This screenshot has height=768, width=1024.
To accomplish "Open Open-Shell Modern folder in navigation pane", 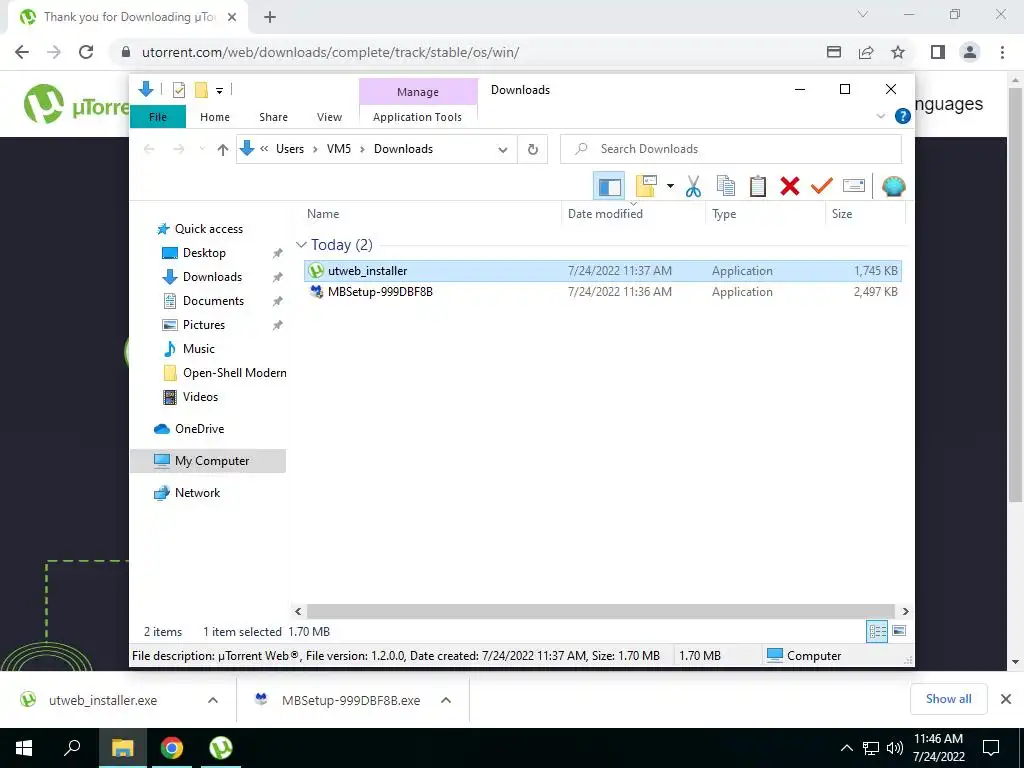I will pyautogui.click(x=234, y=373).
